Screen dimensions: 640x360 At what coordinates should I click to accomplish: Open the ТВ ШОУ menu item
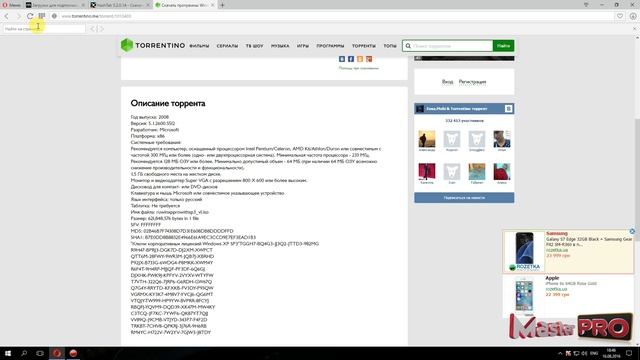tap(254, 46)
